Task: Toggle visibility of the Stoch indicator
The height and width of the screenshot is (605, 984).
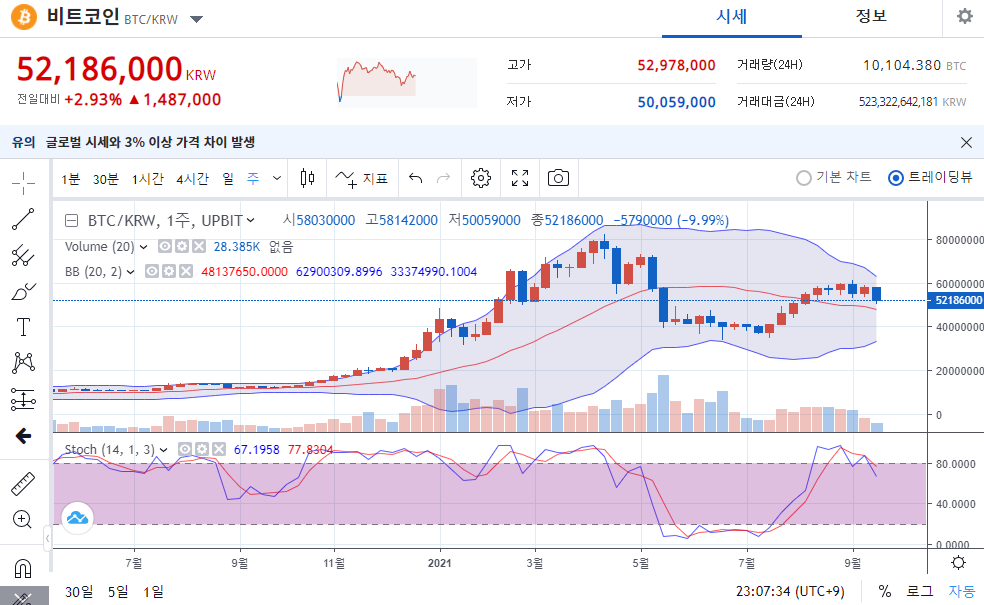Action: click(184, 449)
